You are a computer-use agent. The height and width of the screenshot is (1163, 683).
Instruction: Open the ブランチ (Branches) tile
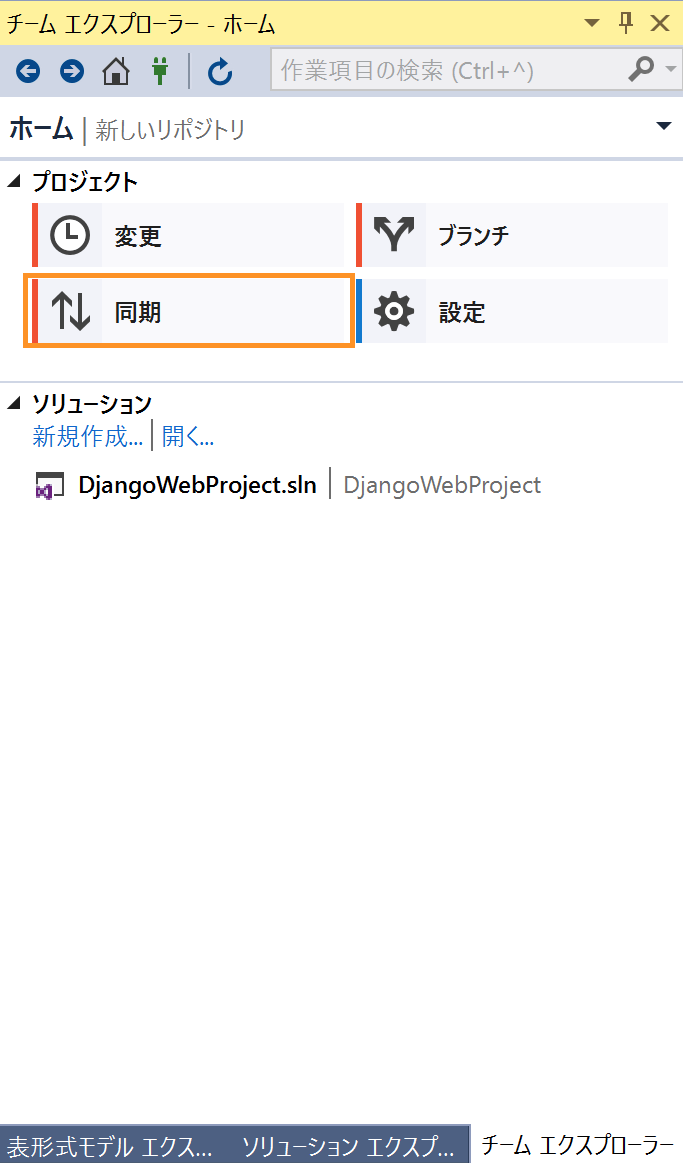[x=512, y=235]
